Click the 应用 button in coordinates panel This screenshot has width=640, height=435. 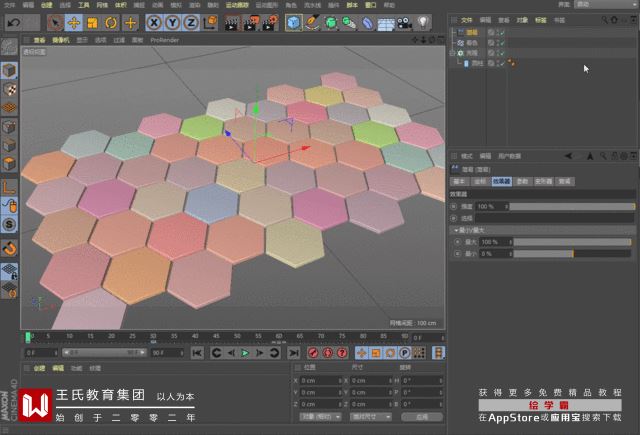point(421,416)
